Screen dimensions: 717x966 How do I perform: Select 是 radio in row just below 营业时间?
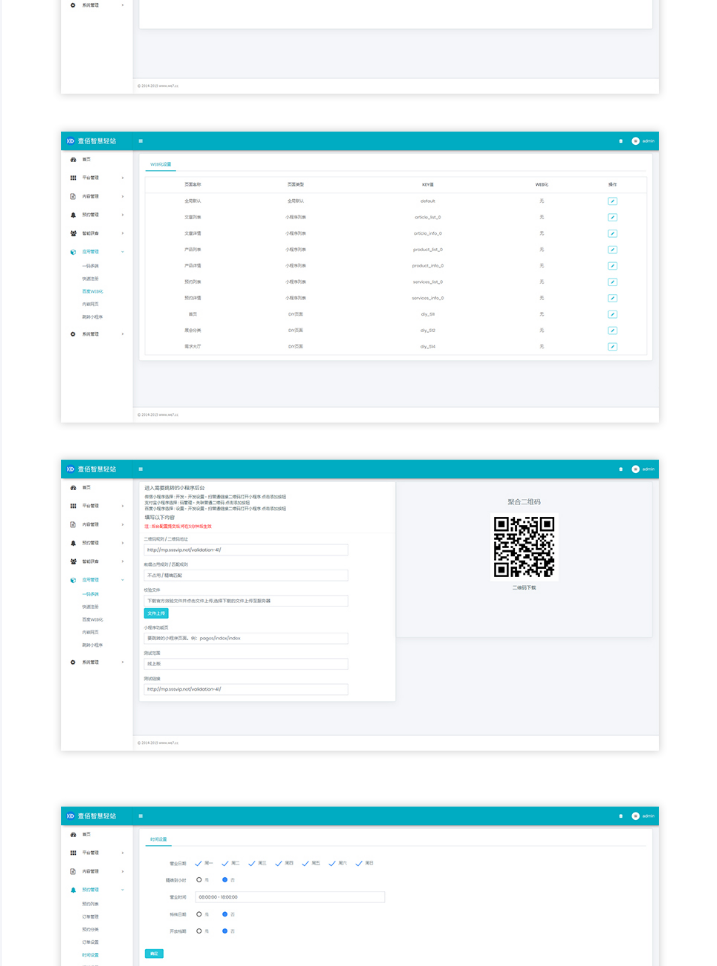tap(199, 914)
